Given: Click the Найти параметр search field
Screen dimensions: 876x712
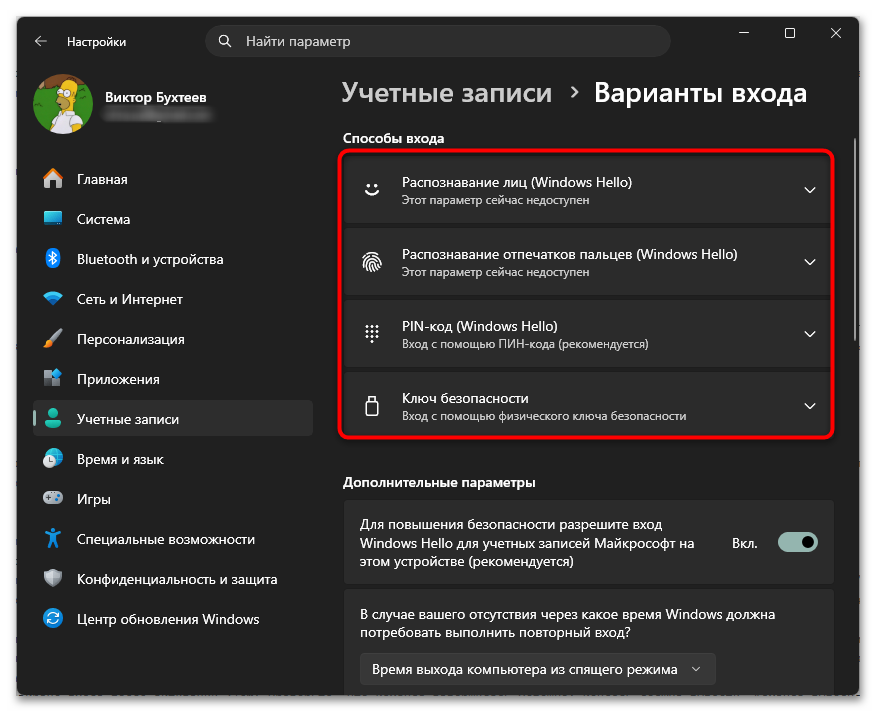Looking at the screenshot, I should point(438,41).
